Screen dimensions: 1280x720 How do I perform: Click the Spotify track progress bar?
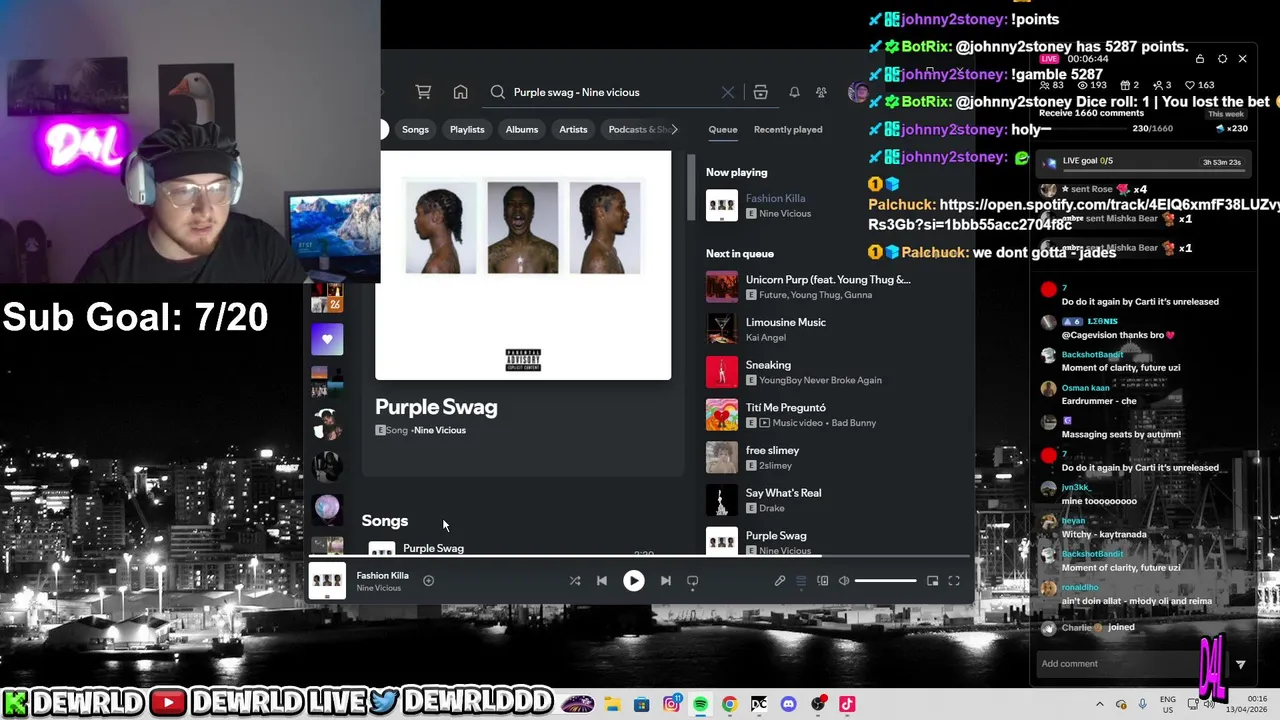[x=640, y=555]
